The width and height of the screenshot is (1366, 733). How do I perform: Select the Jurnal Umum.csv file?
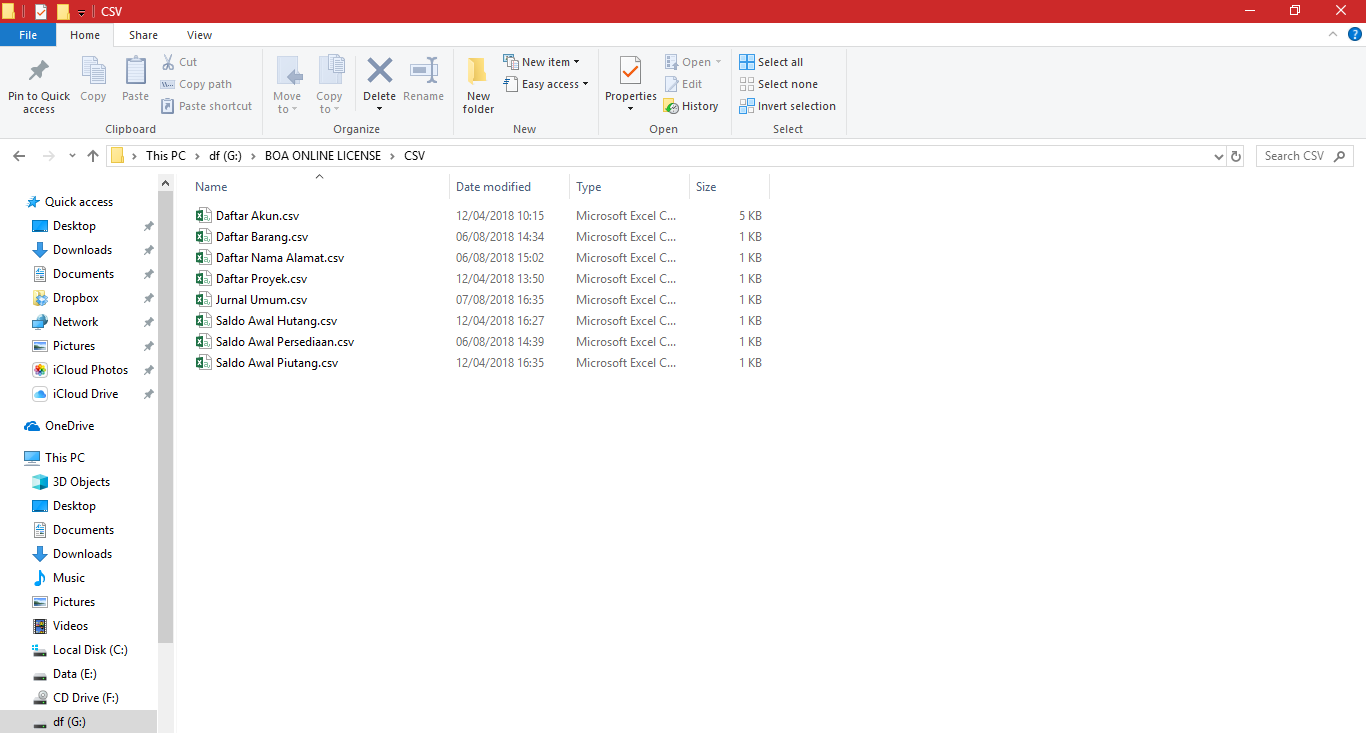[261, 300]
